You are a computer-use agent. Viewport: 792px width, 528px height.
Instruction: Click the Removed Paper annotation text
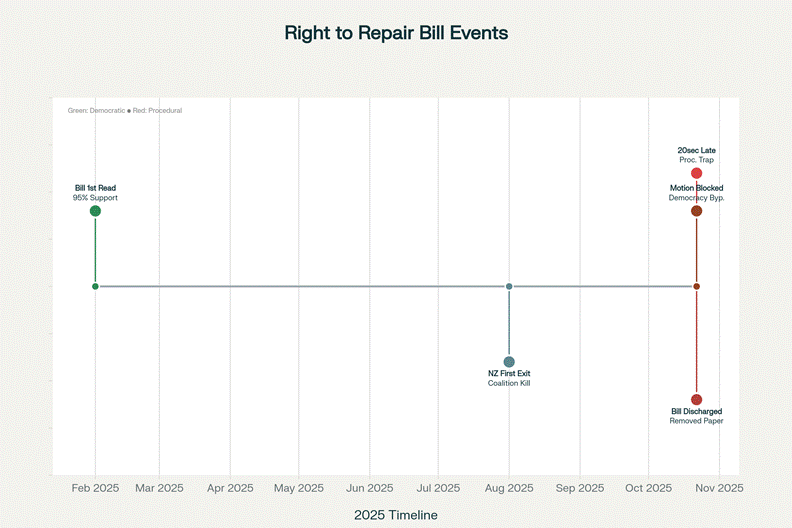click(x=696, y=421)
